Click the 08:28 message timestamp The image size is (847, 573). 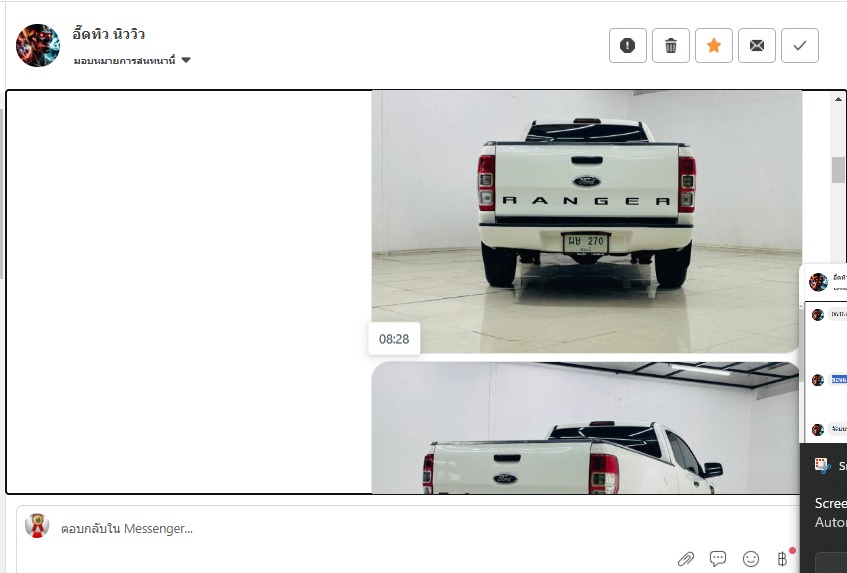coord(394,339)
